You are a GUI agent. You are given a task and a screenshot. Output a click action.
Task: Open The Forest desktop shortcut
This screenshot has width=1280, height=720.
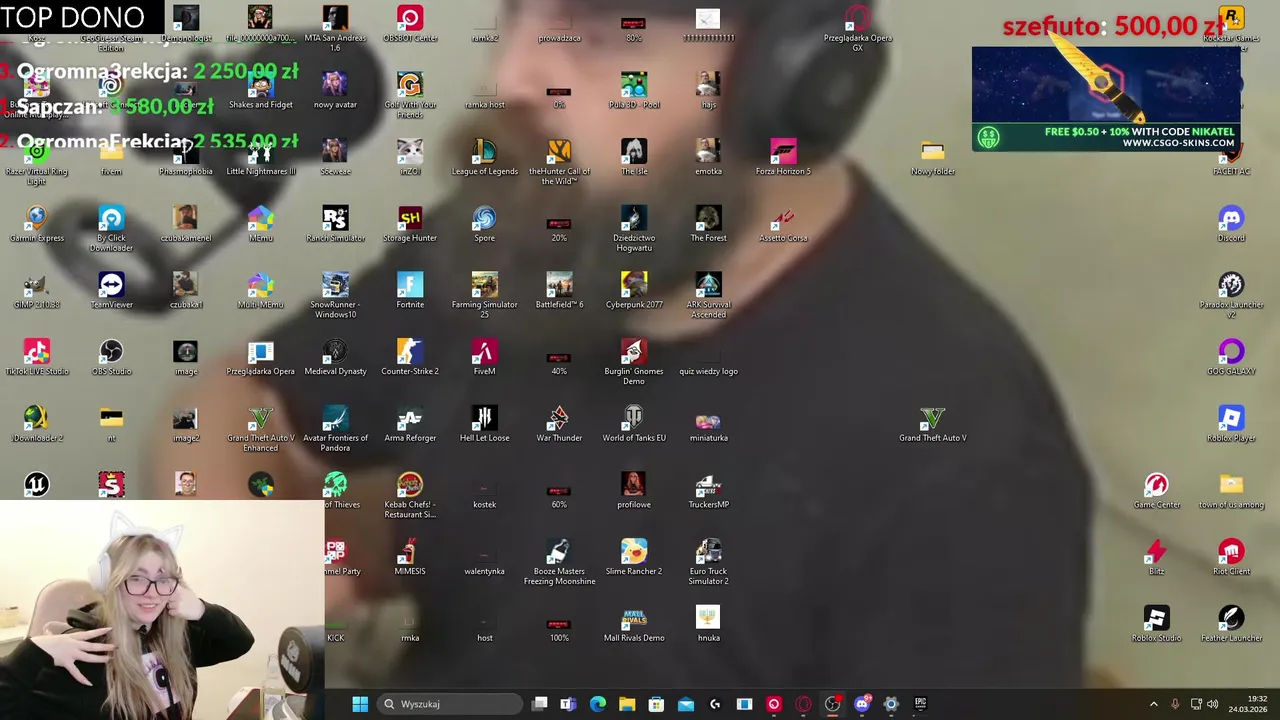click(x=708, y=224)
